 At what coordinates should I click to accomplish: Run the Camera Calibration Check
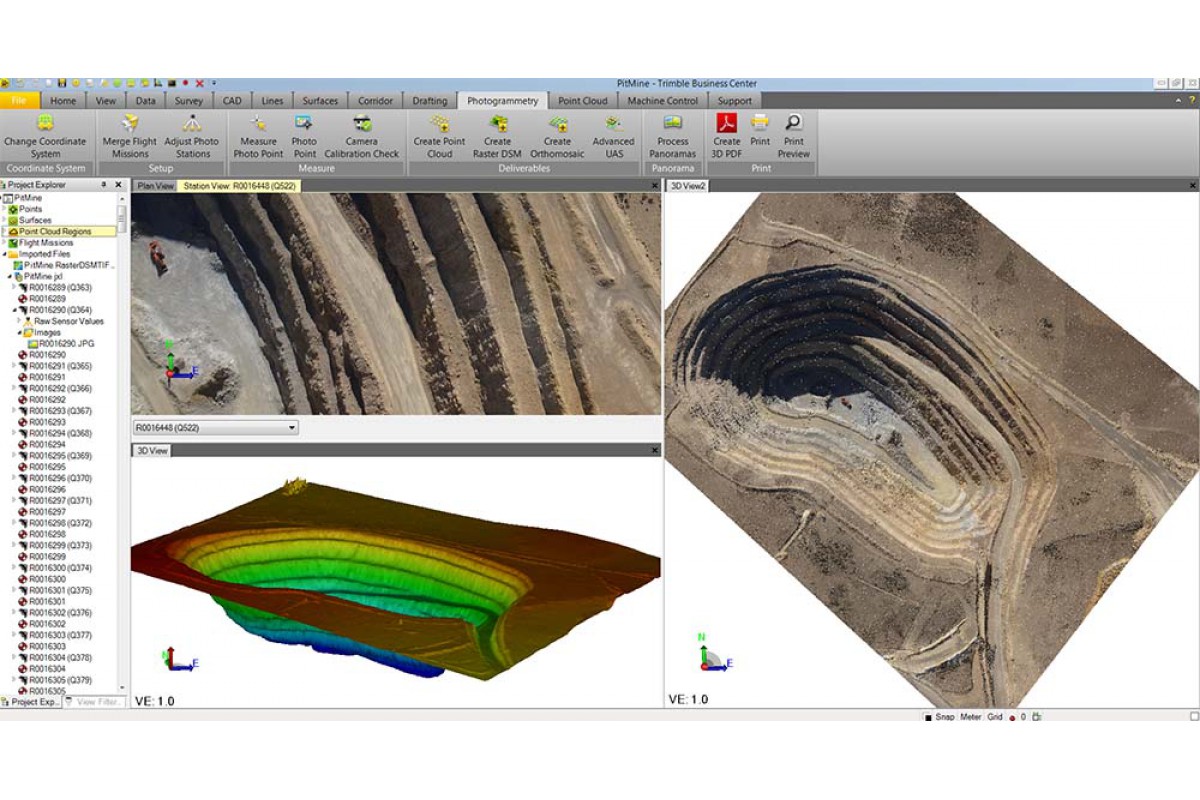click(x=362, y=124)
